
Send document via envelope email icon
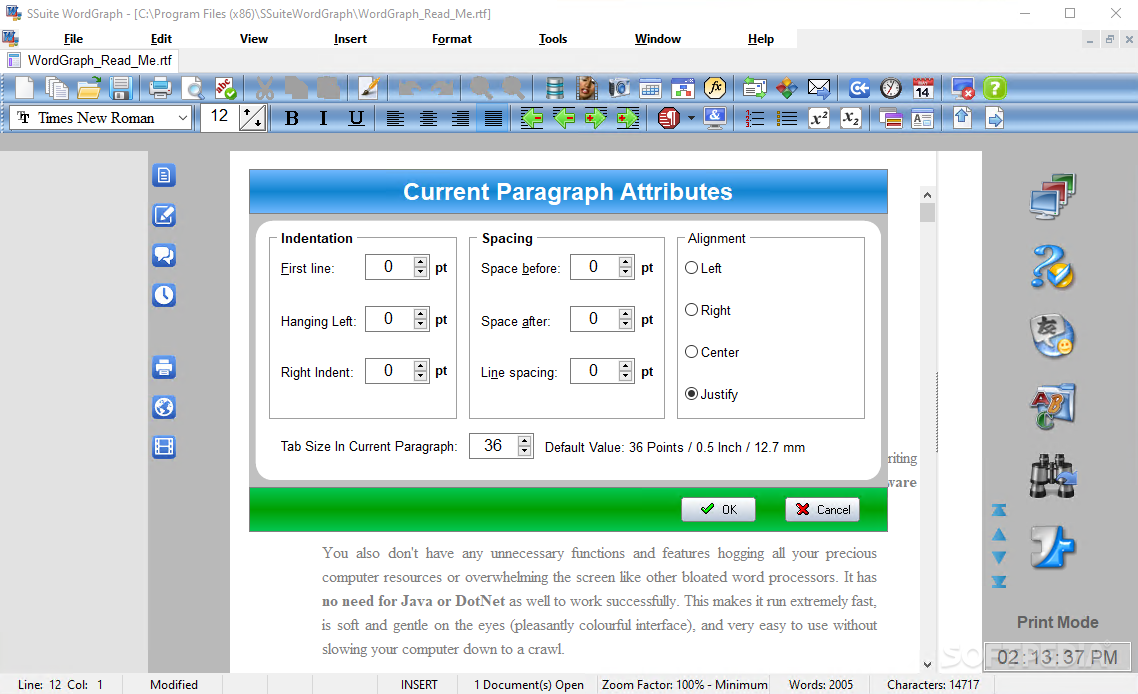pyautogui.click(x=819, y=89)
